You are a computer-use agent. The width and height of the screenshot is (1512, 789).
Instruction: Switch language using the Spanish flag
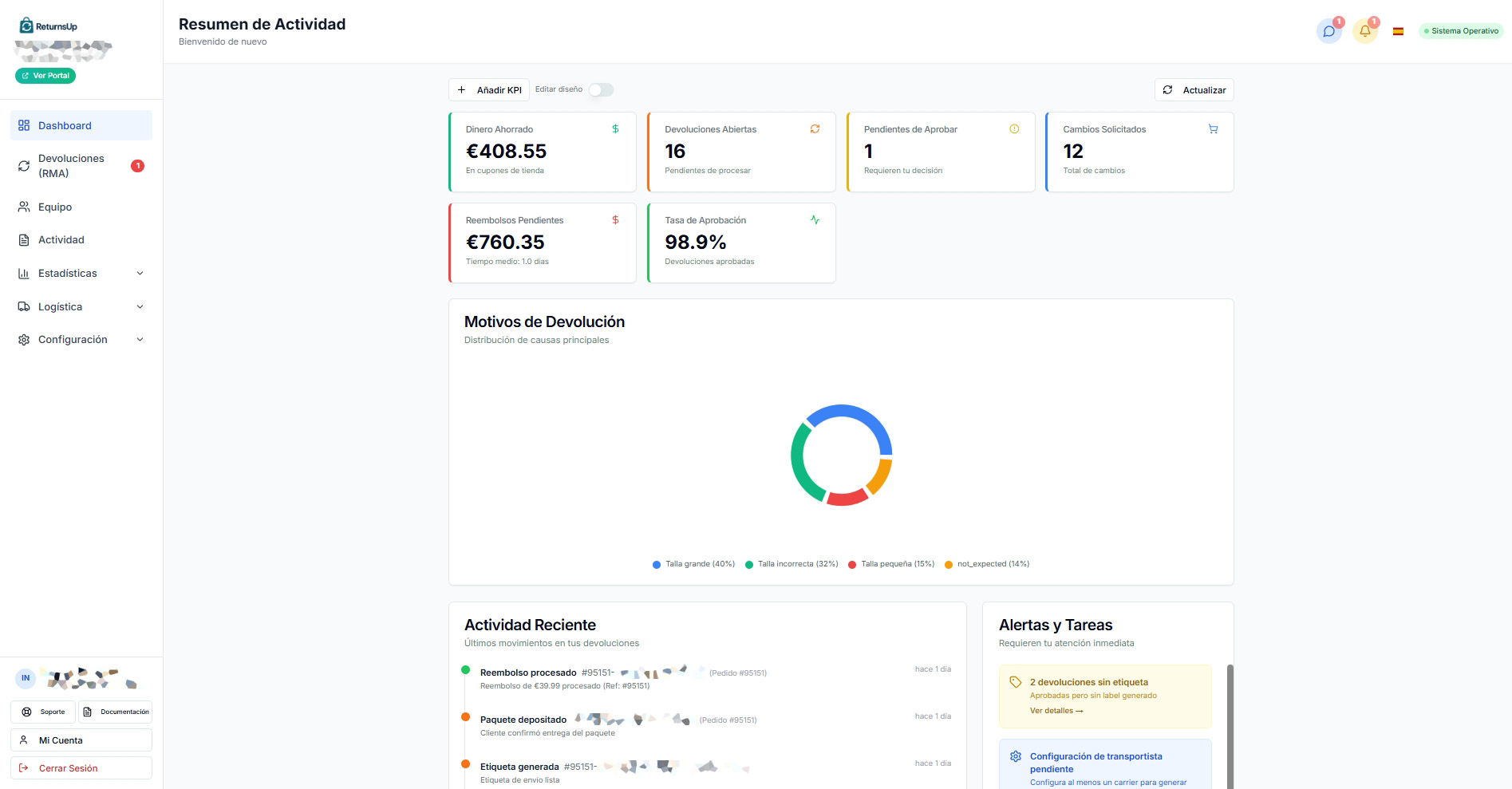[1398, 31]
